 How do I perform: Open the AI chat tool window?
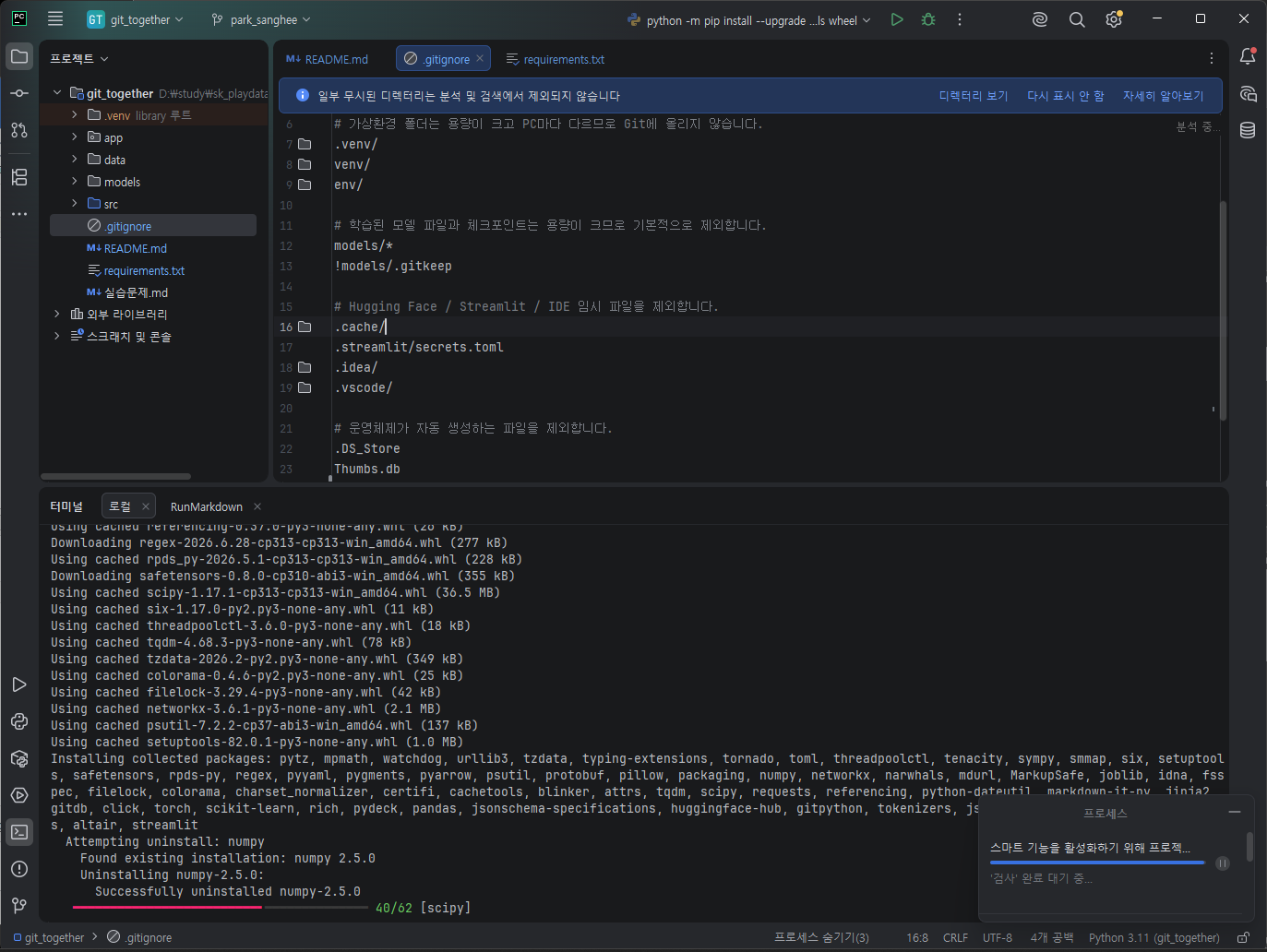(1248, 93)
